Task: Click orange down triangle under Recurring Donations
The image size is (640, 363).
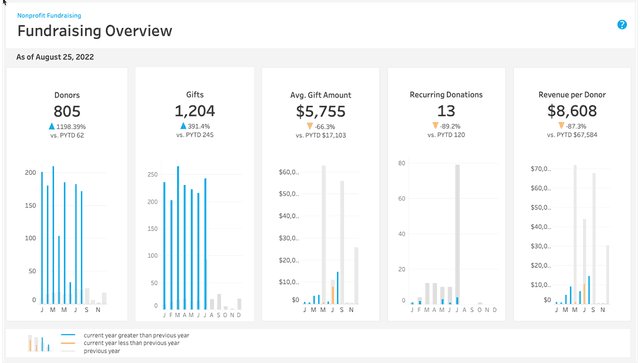Action: click(436, 126)
